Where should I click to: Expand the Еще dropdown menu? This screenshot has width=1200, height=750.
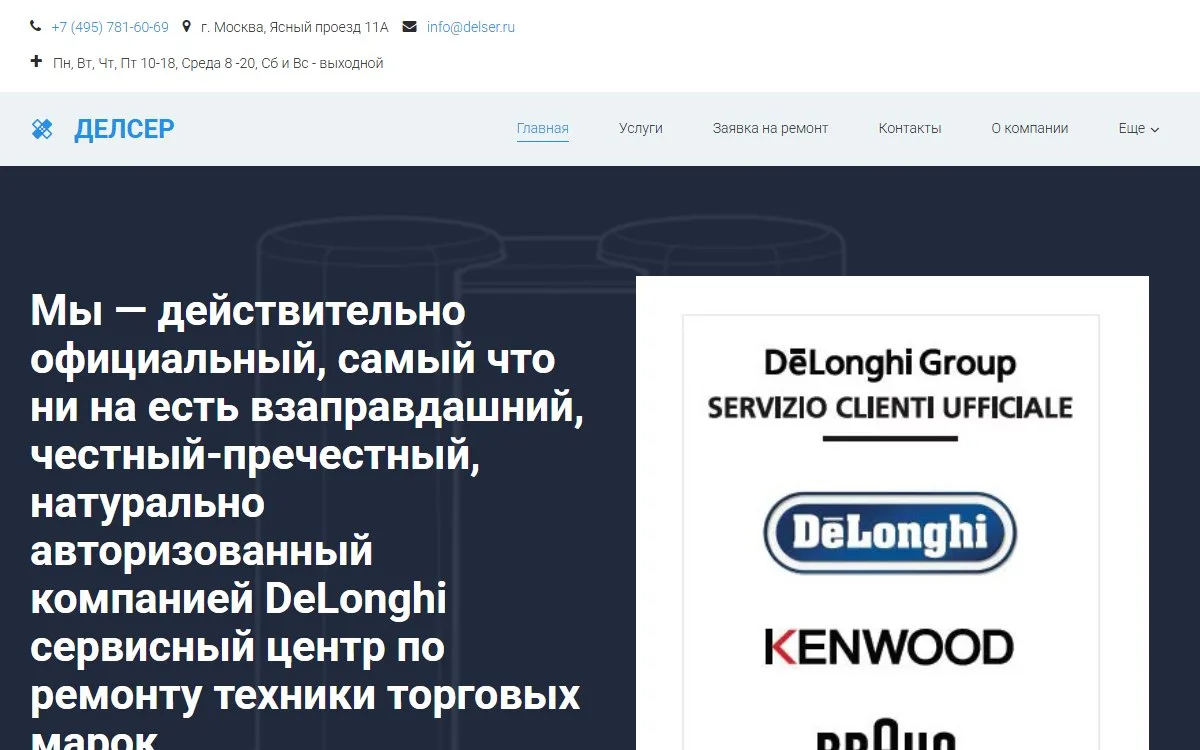pos(1139,128)
